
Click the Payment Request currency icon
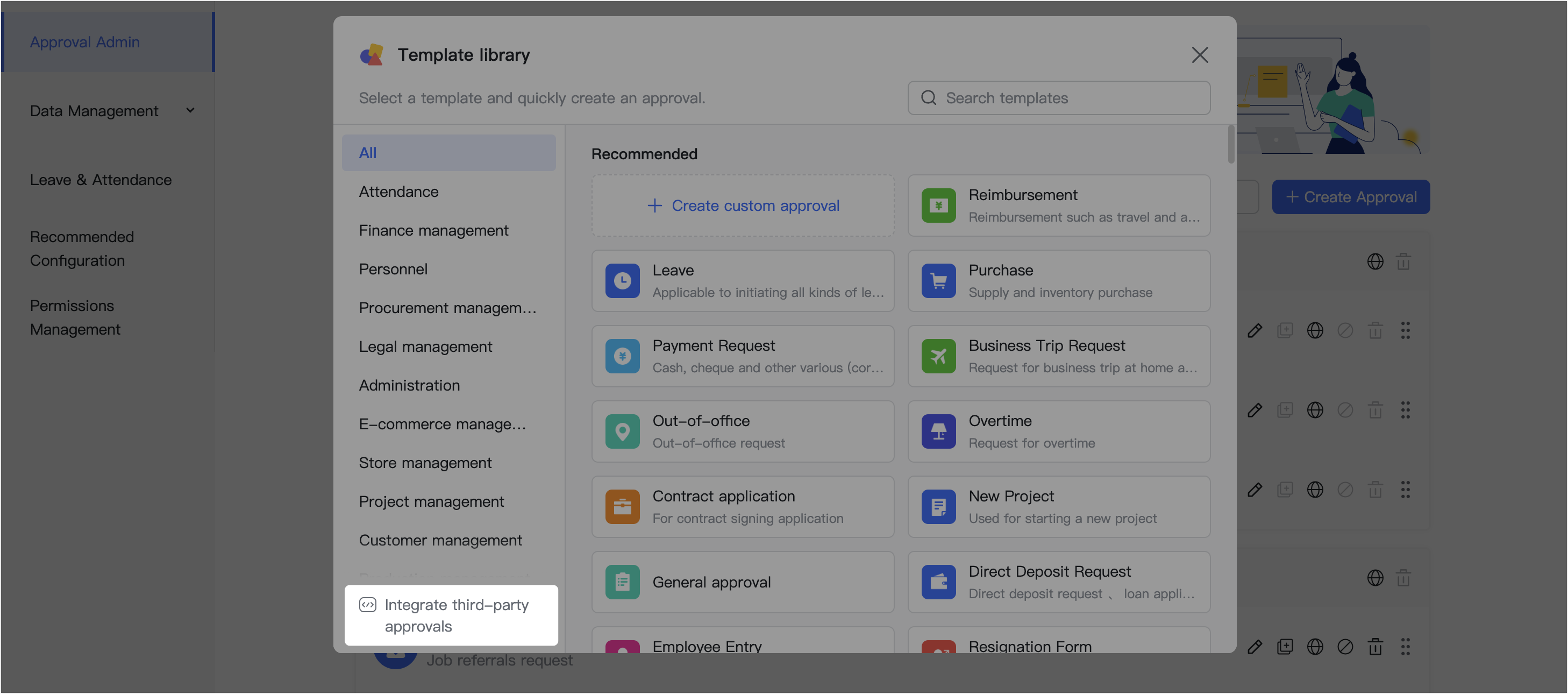(622, 356)
